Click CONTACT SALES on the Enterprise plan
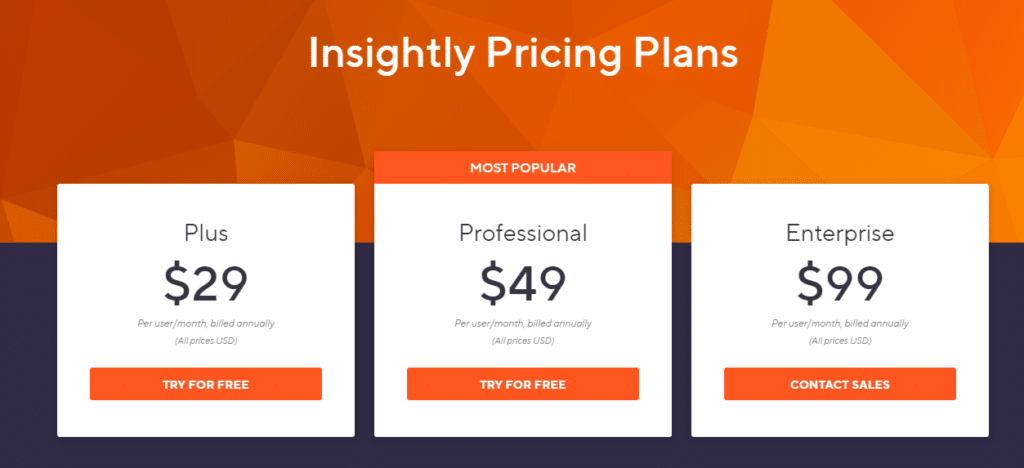This screenshot has width=1024, height=468. tap(840, 384)
